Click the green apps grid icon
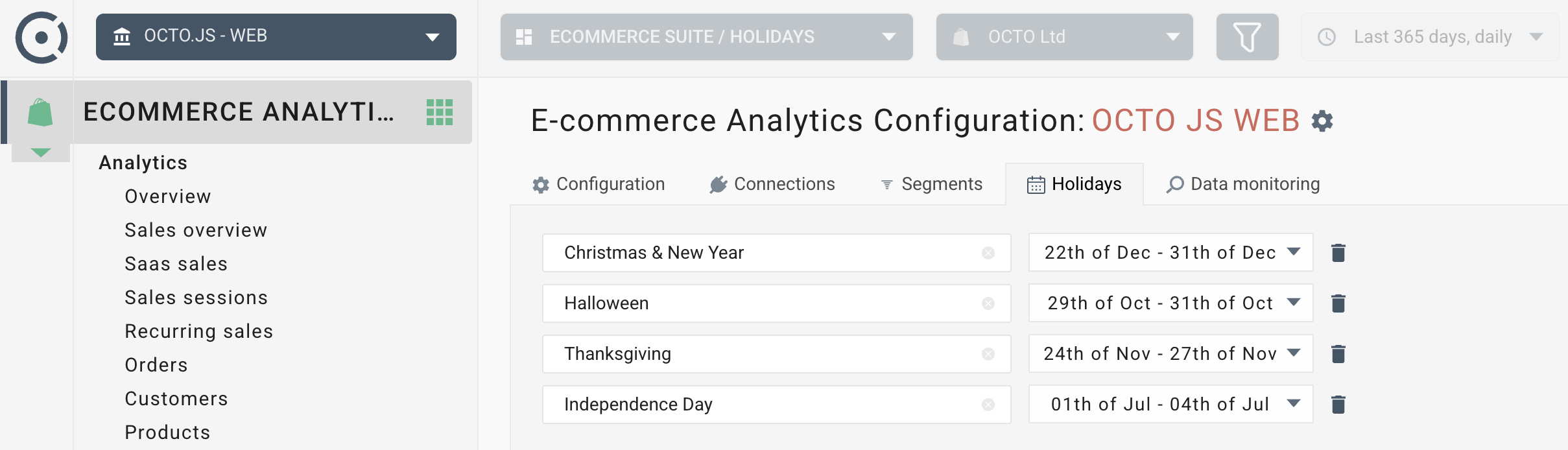The image size is (1568, 450). click(439, 112)
